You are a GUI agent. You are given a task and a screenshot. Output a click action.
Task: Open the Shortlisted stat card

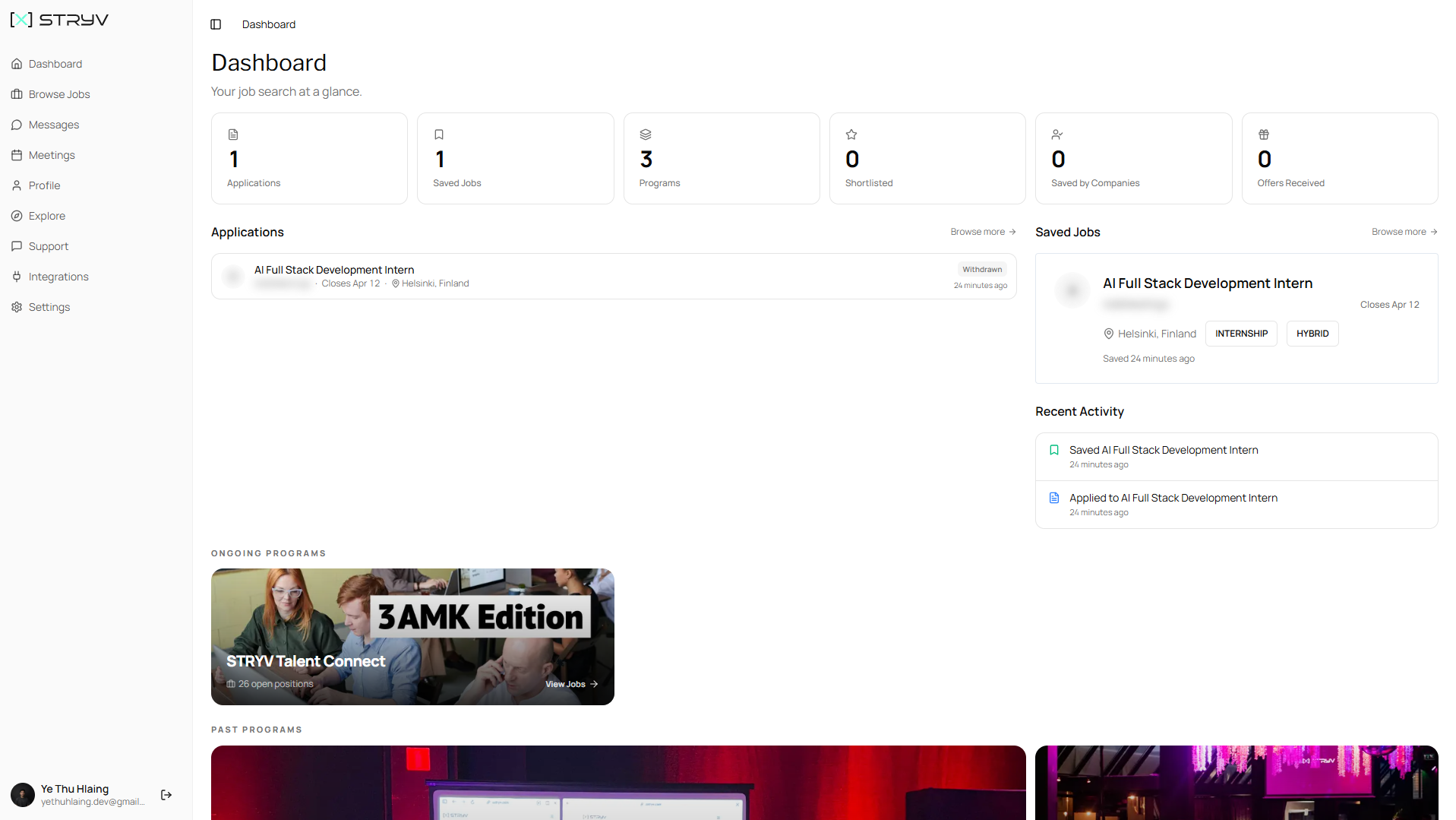point(927,158)
